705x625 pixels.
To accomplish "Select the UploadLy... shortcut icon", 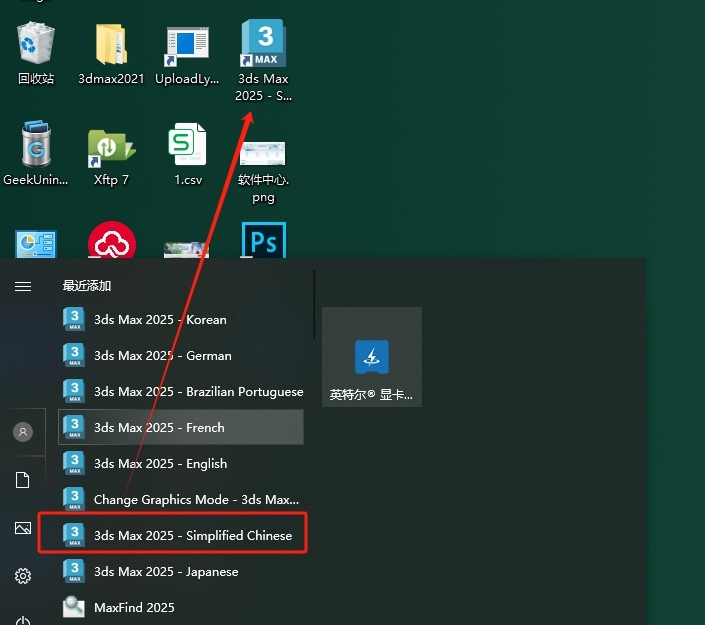I will coord(187,54).
